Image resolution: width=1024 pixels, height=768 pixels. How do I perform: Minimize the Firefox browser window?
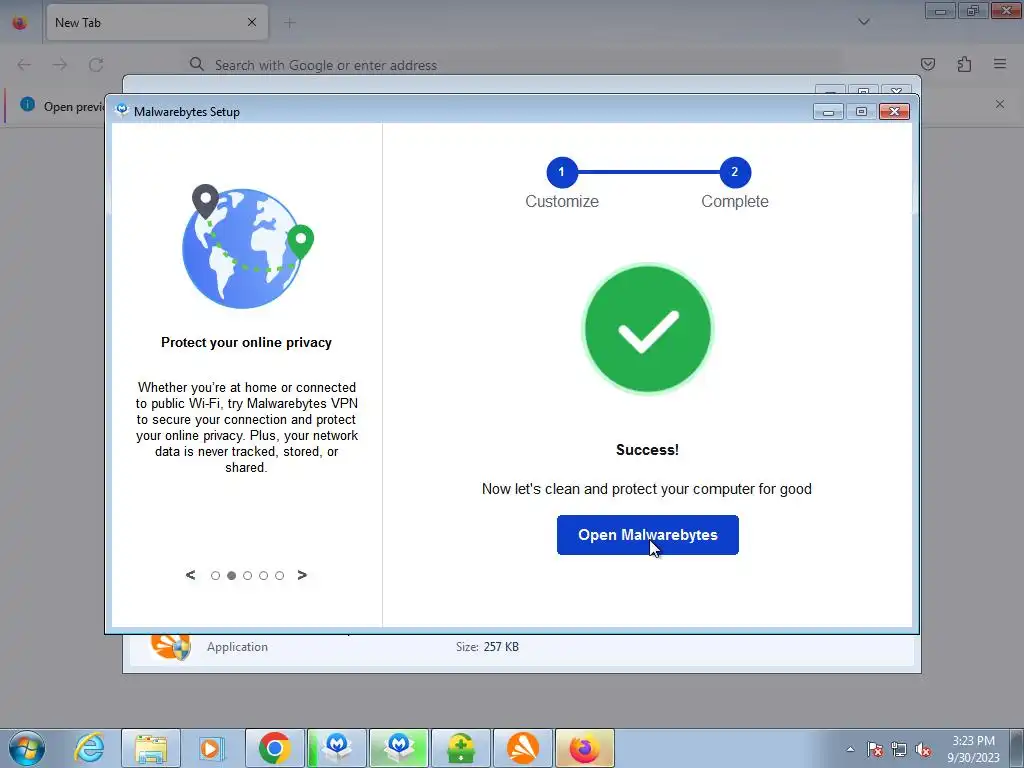coord(940,11)
